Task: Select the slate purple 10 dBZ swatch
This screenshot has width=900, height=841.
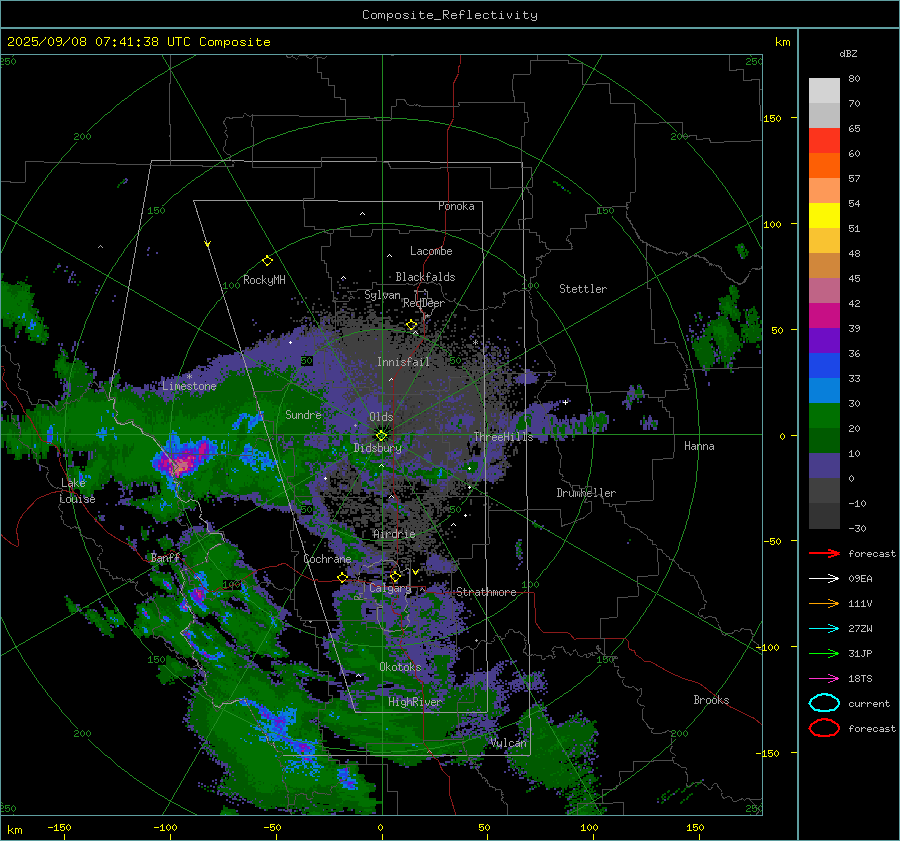Action: 824,466
